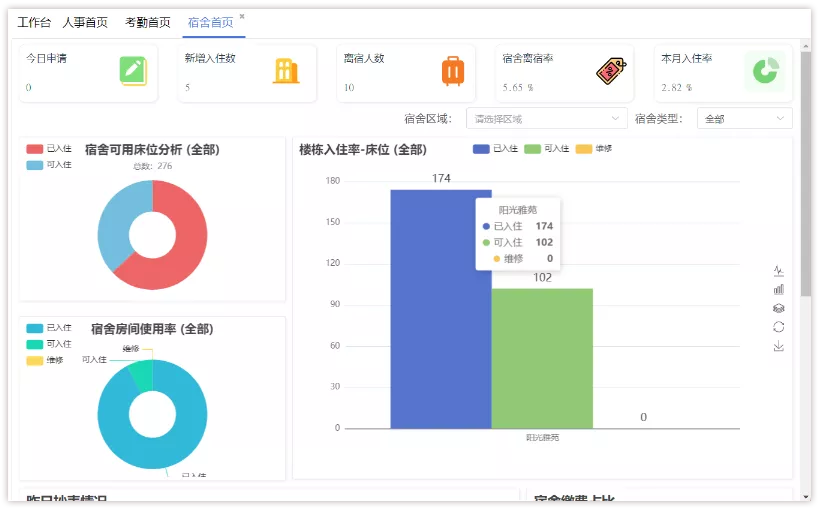The image size is (820, 510).
Task: Switch bar chart to line chart view
Action: coord(779,271)
